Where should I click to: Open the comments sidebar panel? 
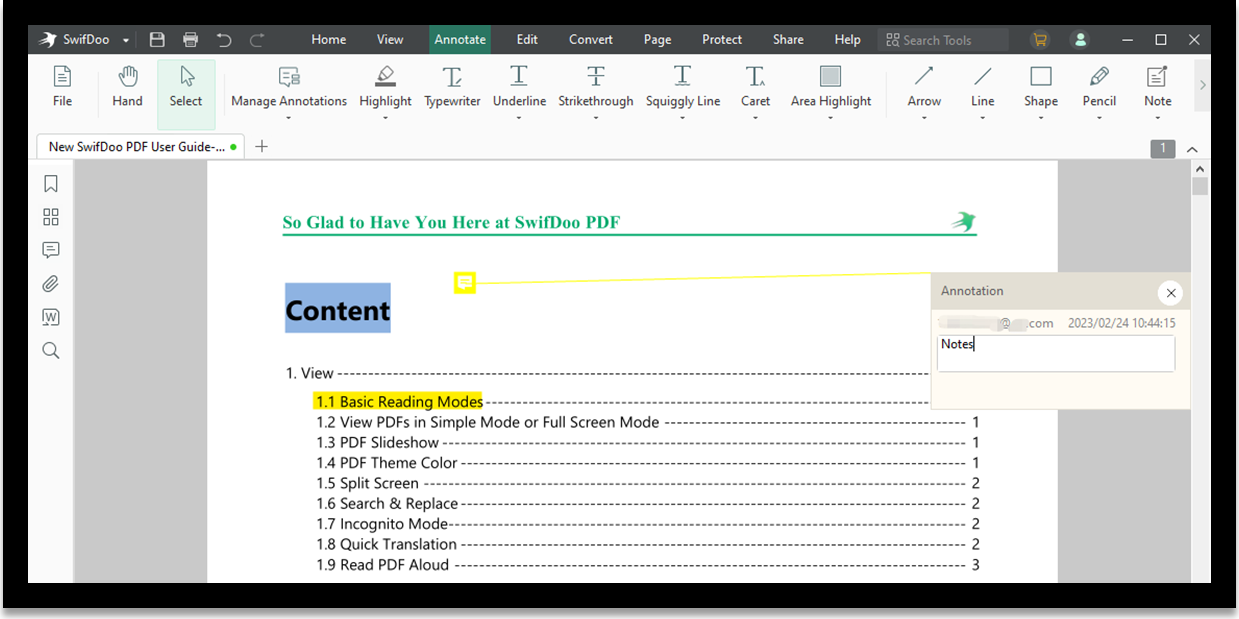(51, 250)
